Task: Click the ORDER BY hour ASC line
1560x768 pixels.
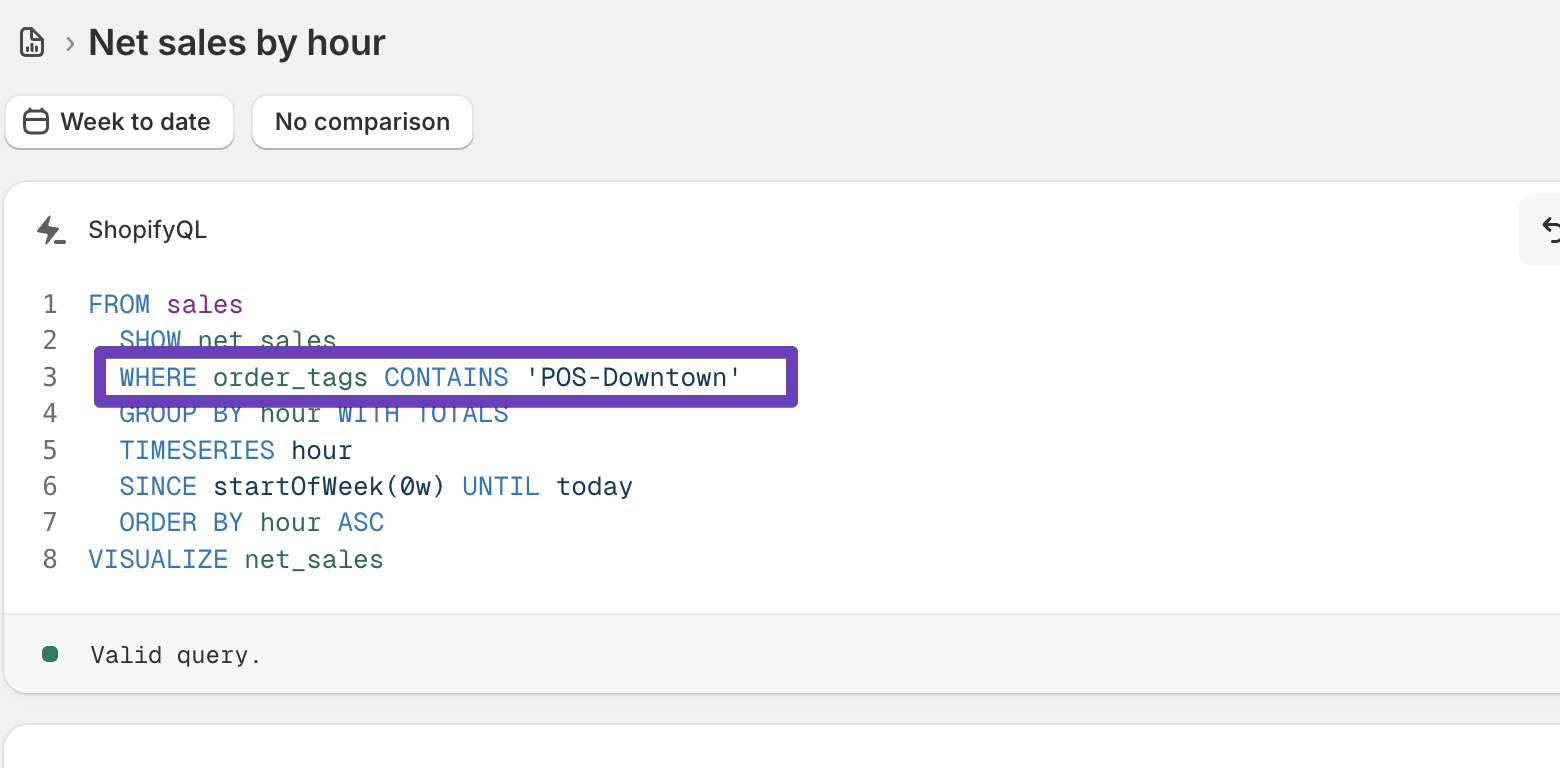Action: [251, 523]
